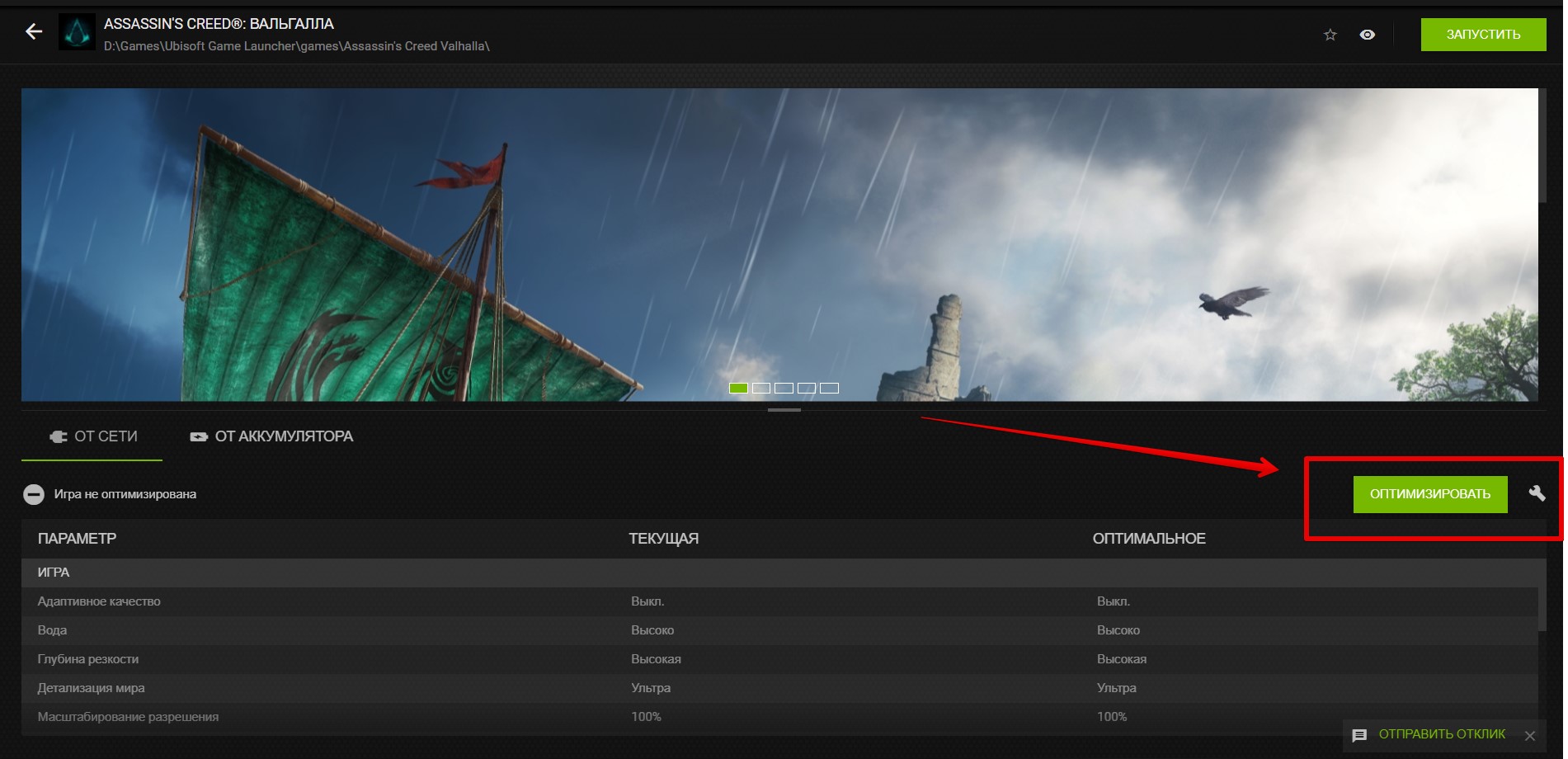Click plug icon on ОТ СЕТИ tab
This screenshot has width=1568, height=759.
coord(59,436)
